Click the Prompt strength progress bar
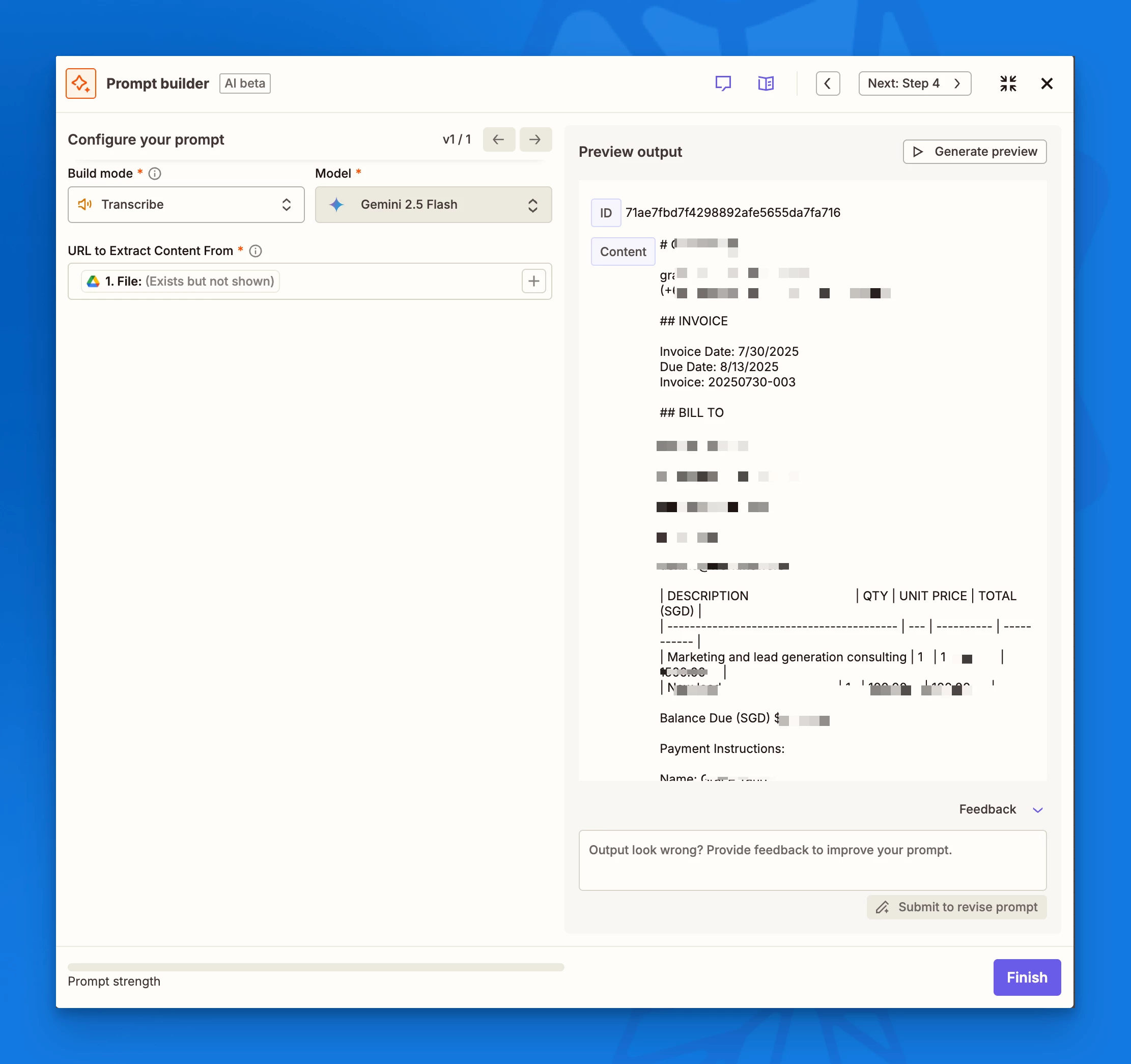The width and height of the screenshot is (1131, 1064). pyautogui.click(x=316, y=967)
